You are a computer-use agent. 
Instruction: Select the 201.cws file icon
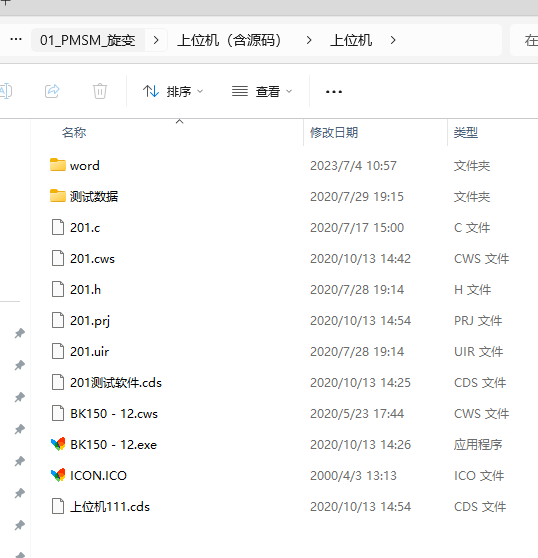click(x=58, y=258)
